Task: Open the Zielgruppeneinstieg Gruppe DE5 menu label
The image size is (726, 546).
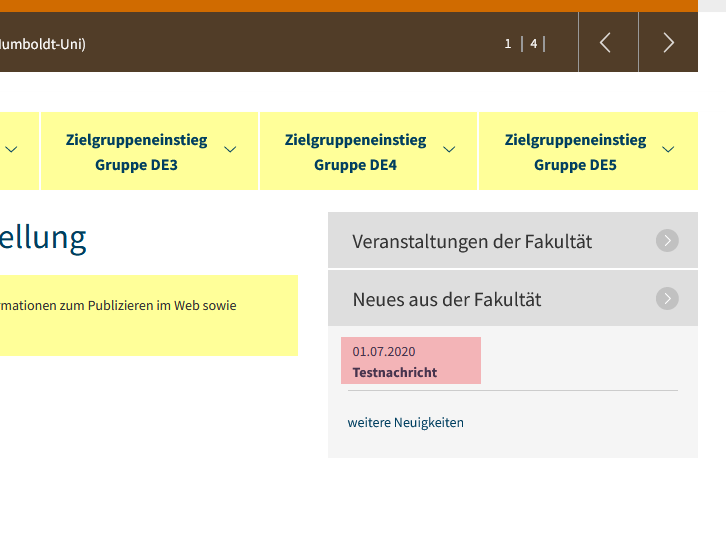Action: tap(575, 152)
